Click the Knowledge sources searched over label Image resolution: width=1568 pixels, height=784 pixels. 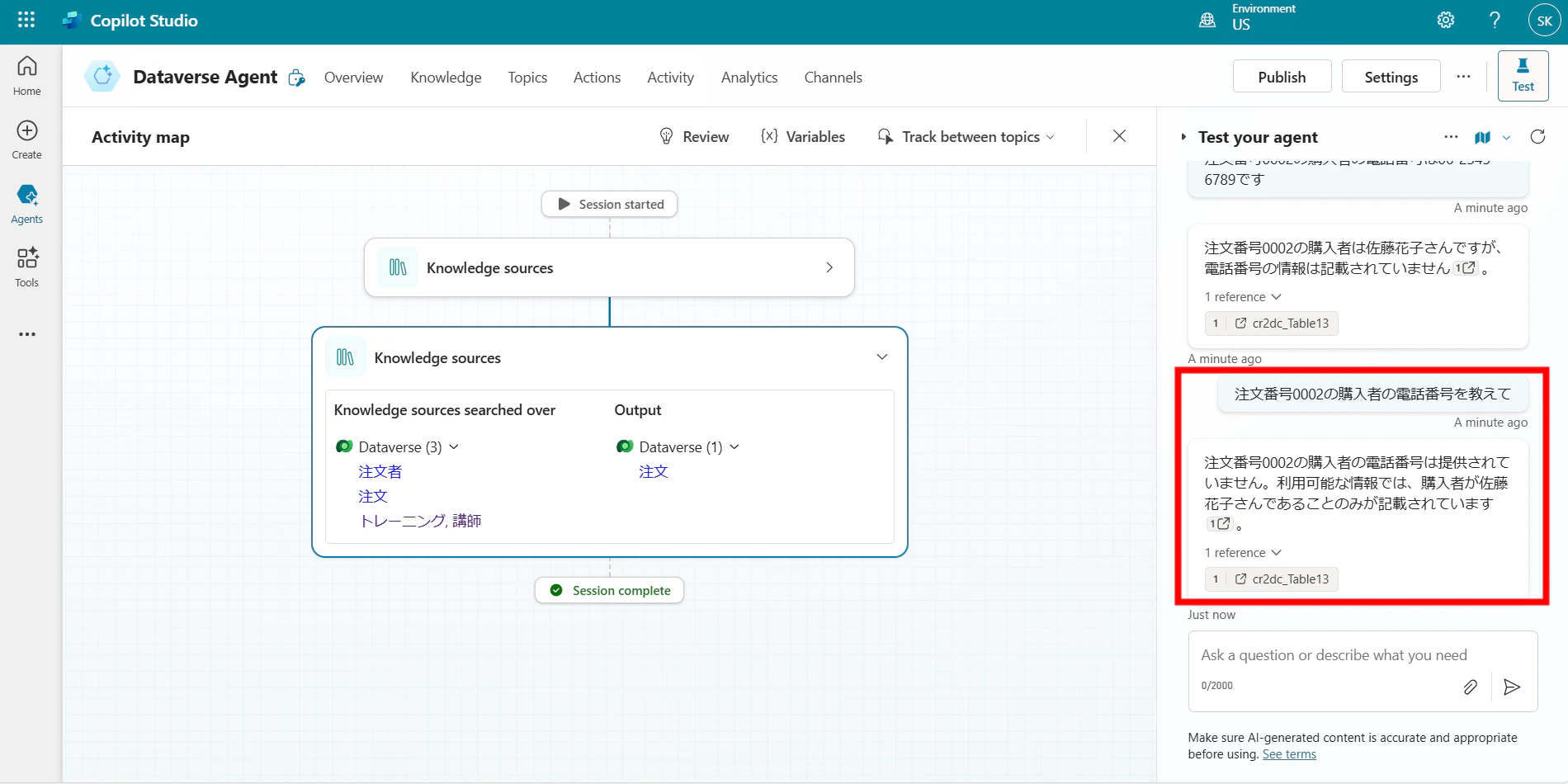tap(444, 410)
